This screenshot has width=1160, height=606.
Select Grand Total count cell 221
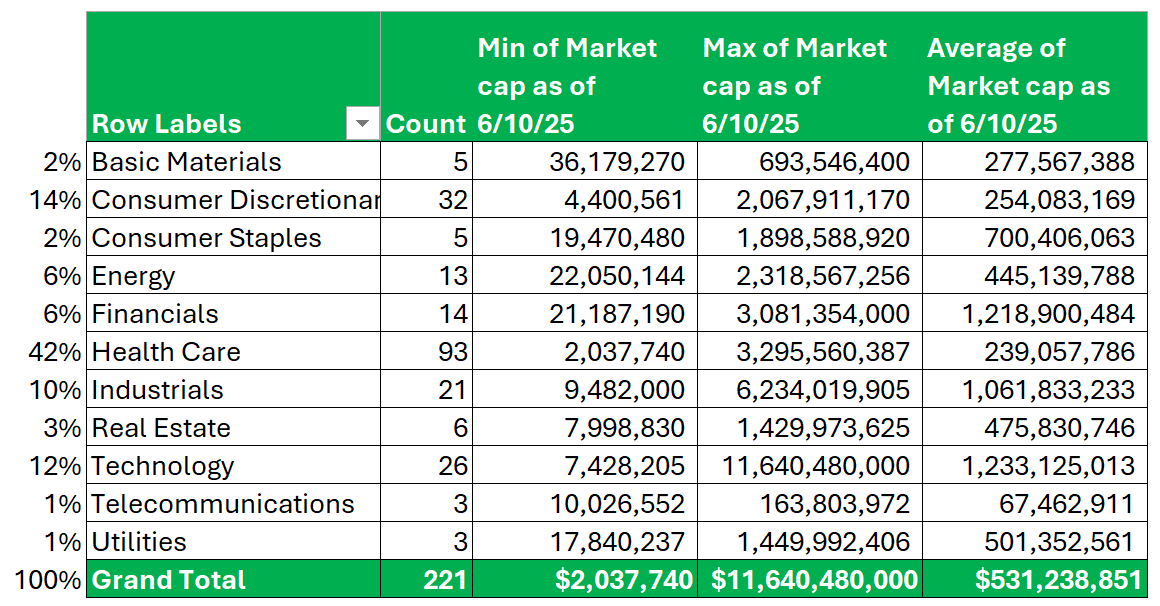[426, 579]
